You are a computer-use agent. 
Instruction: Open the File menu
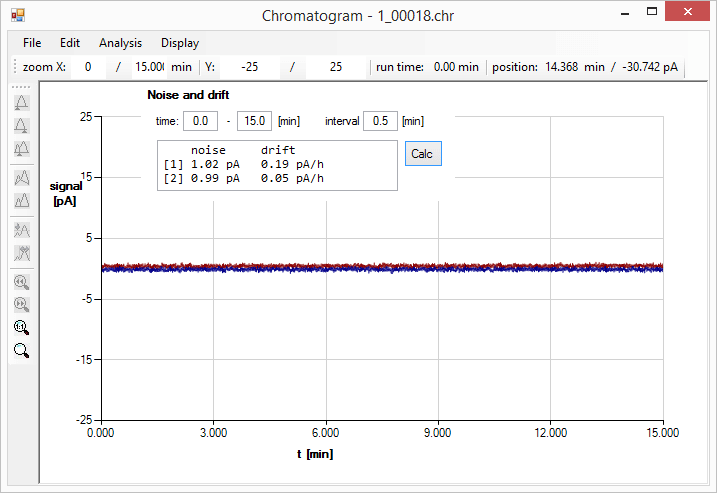tap(32, 43)
